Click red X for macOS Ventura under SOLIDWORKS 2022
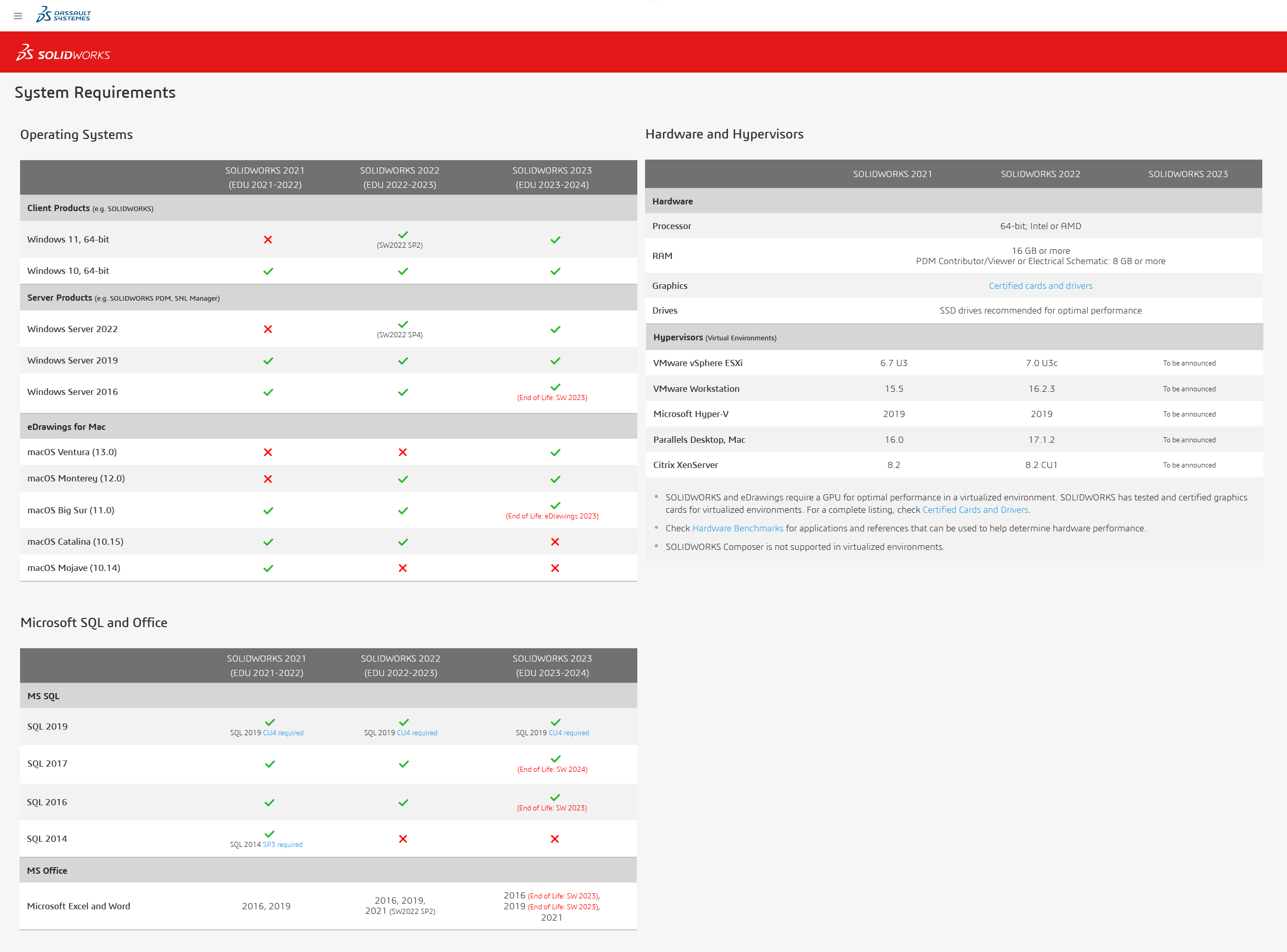Viewport: 1287px width, 952px height. pyautogui.click(x=403, y=453)
